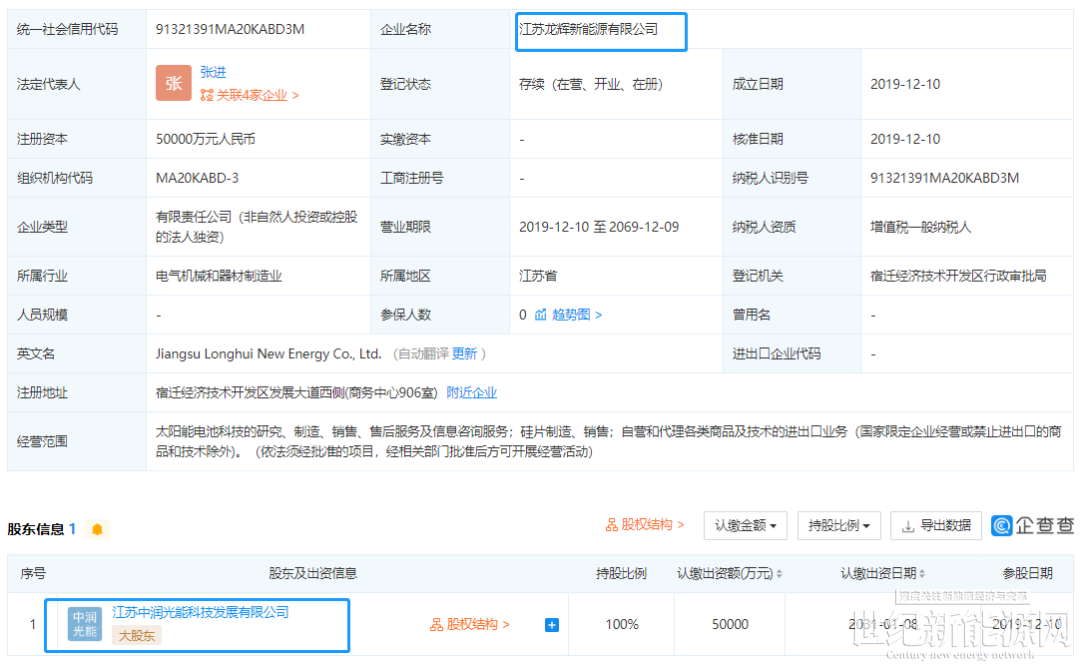1080x665 pixels.
Task: Click the 大股东 tag label
Action: pyautogui.click(x=136, y=635)
